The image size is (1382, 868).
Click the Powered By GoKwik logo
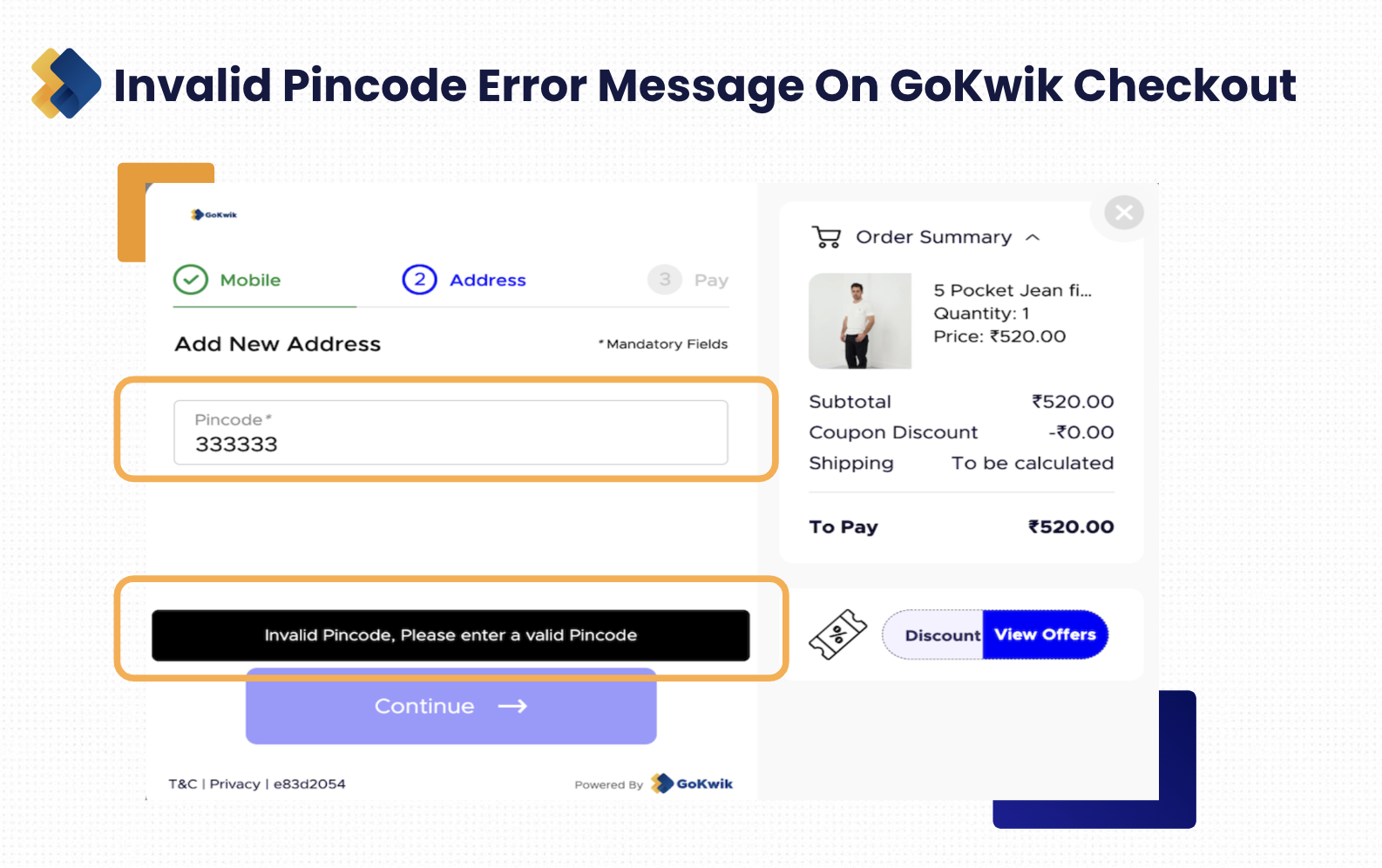coord(693,783)
